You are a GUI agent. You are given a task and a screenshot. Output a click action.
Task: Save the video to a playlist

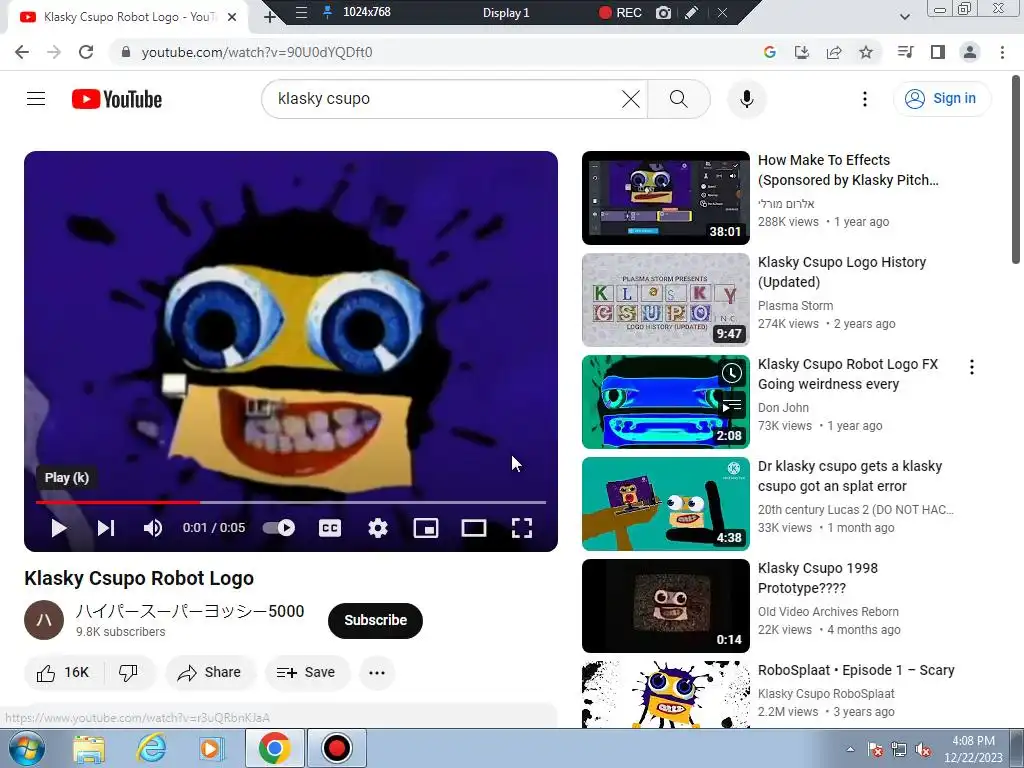click(306, 673)
